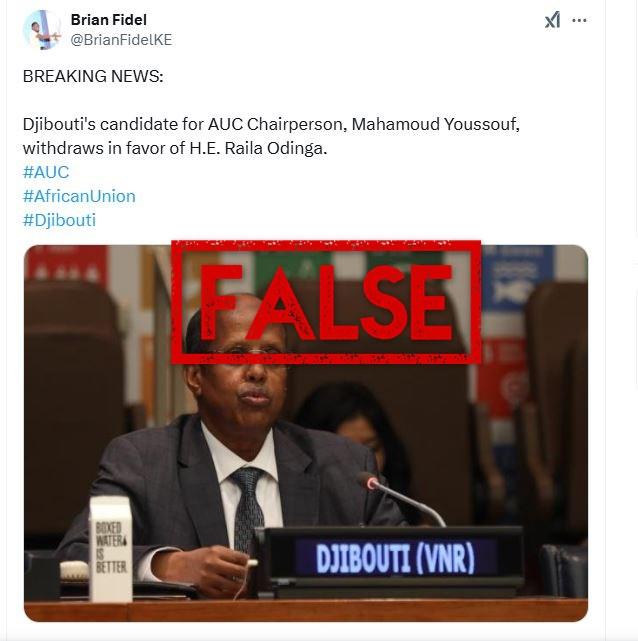
Task: Click the blue SDG banner in the photo
Action: [517, 278]
